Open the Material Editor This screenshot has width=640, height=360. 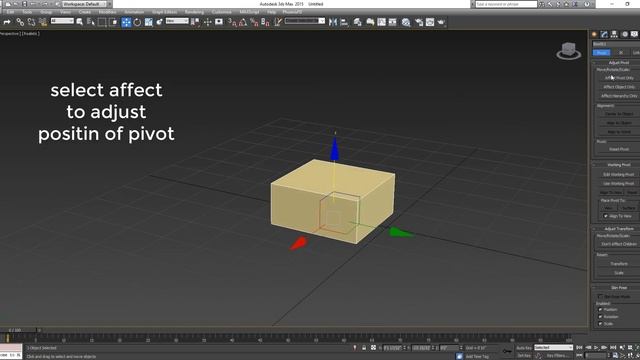(406, 22)
